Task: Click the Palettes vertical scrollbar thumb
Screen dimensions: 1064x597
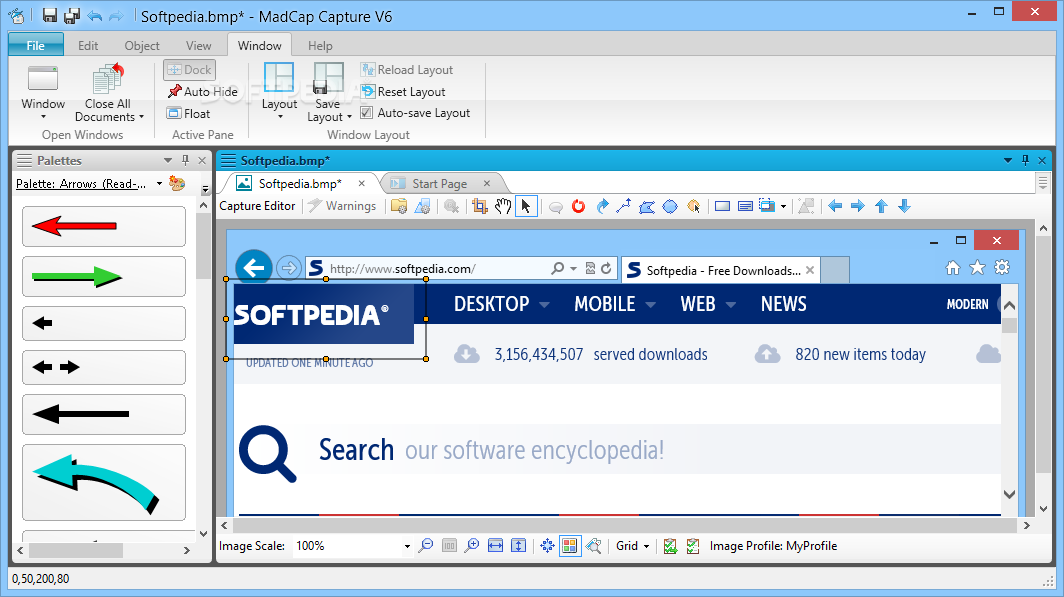Action: [x=203, y=246]
